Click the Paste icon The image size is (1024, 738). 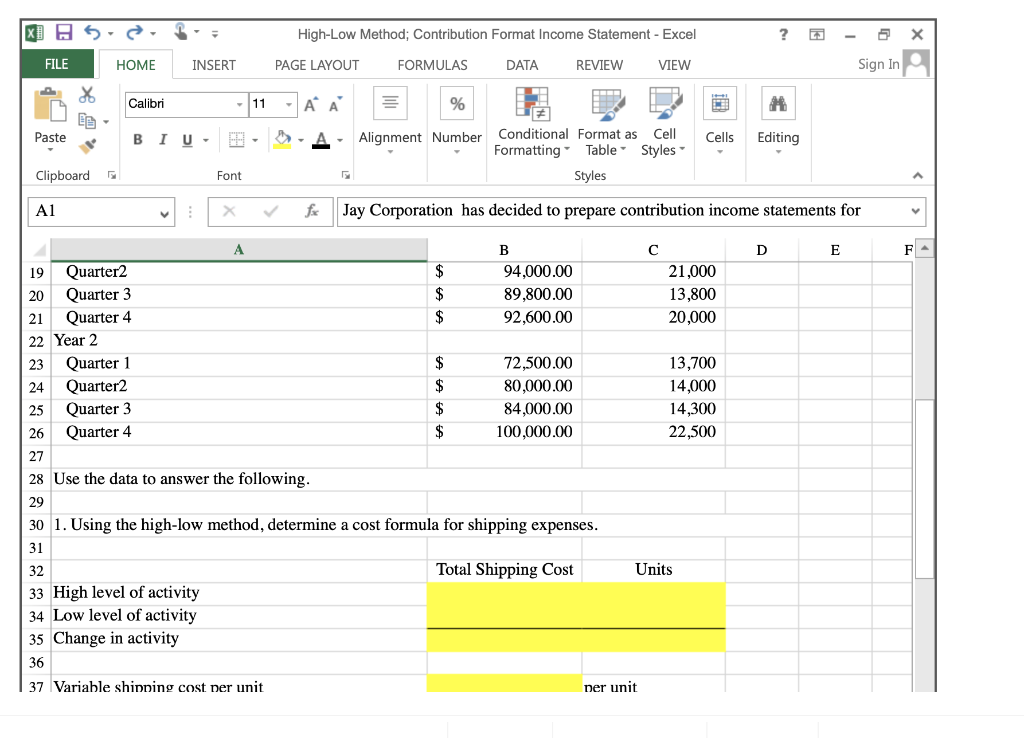(49, 110)
